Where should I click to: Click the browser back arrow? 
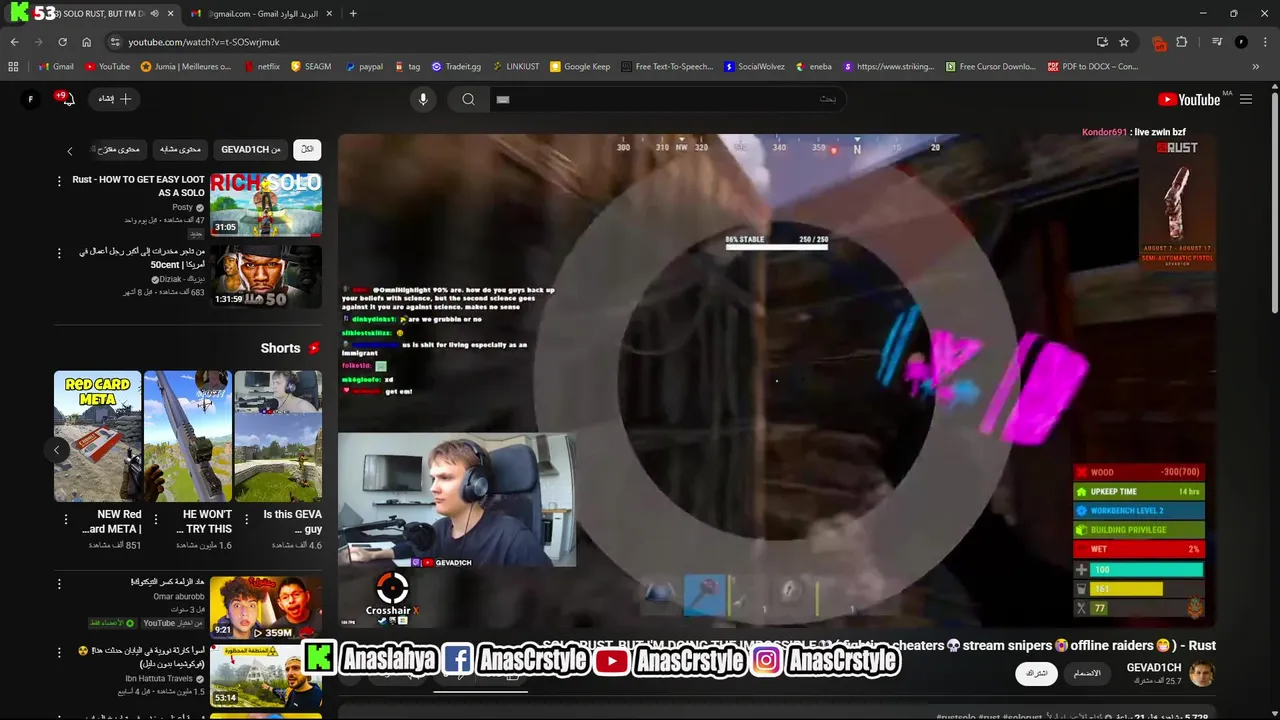[14, 42]
